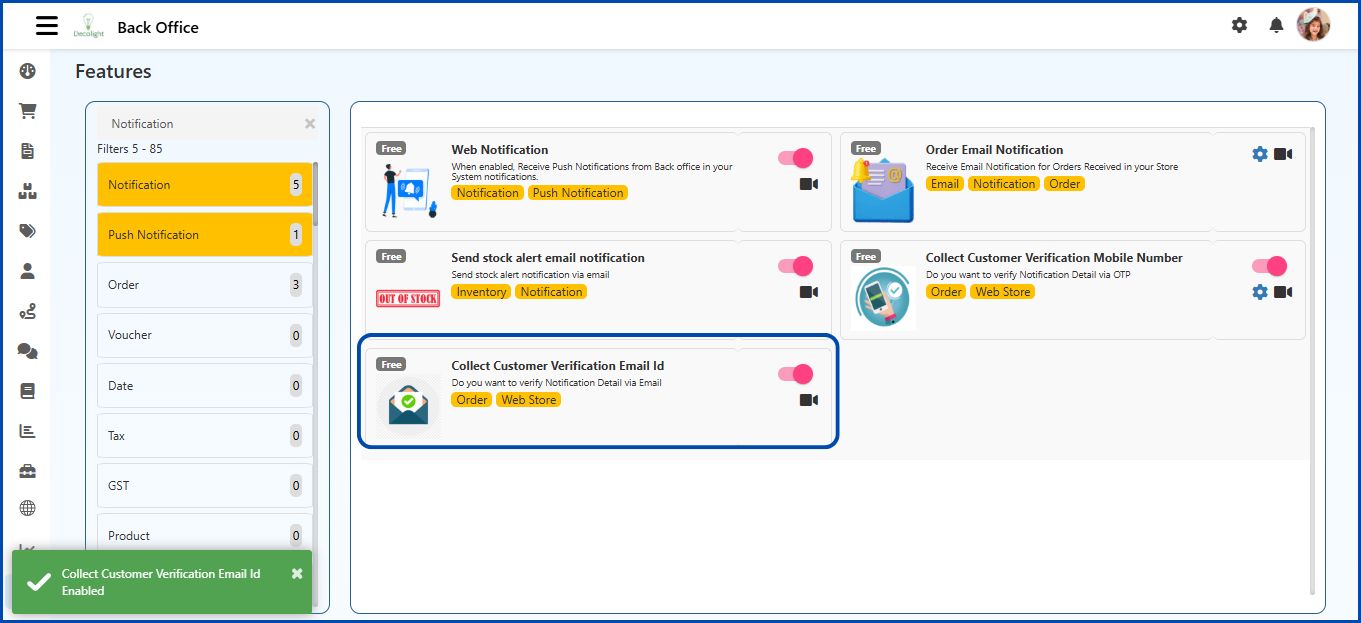The height and width of the screenshot is (623, 1361).
Task: Select the customers icon in the left sidebar
Action: 27,270
